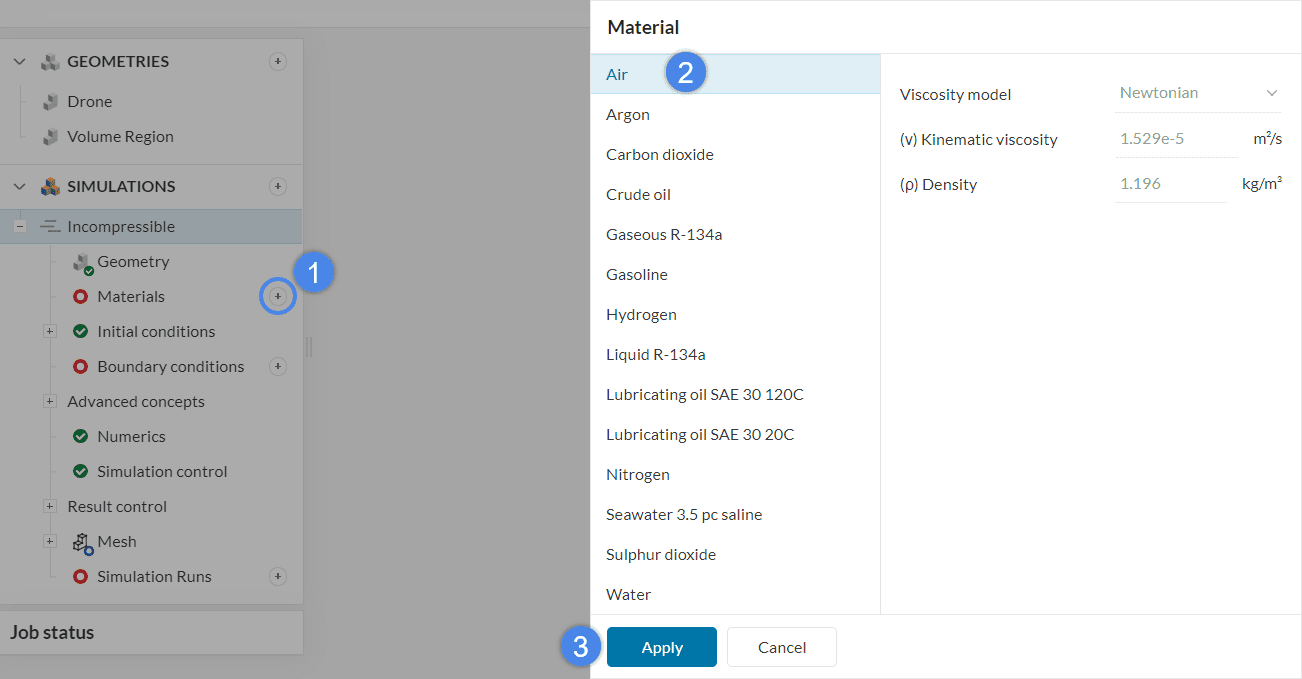Click the Density value field
The width and height of the screenshot is (1302, 679).
coord(1169,184)
